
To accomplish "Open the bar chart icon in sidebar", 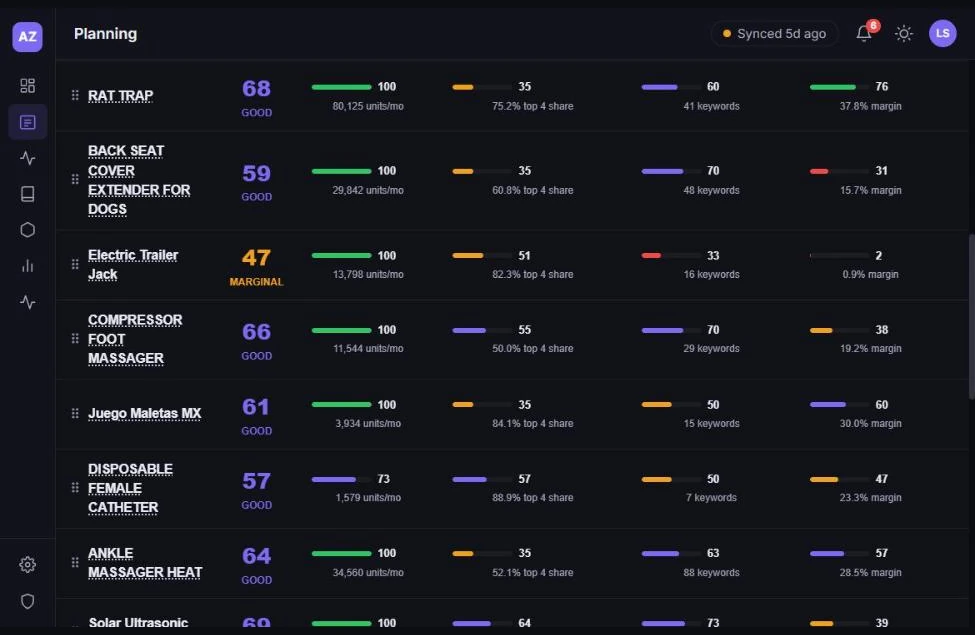I will tap(27, 266).
